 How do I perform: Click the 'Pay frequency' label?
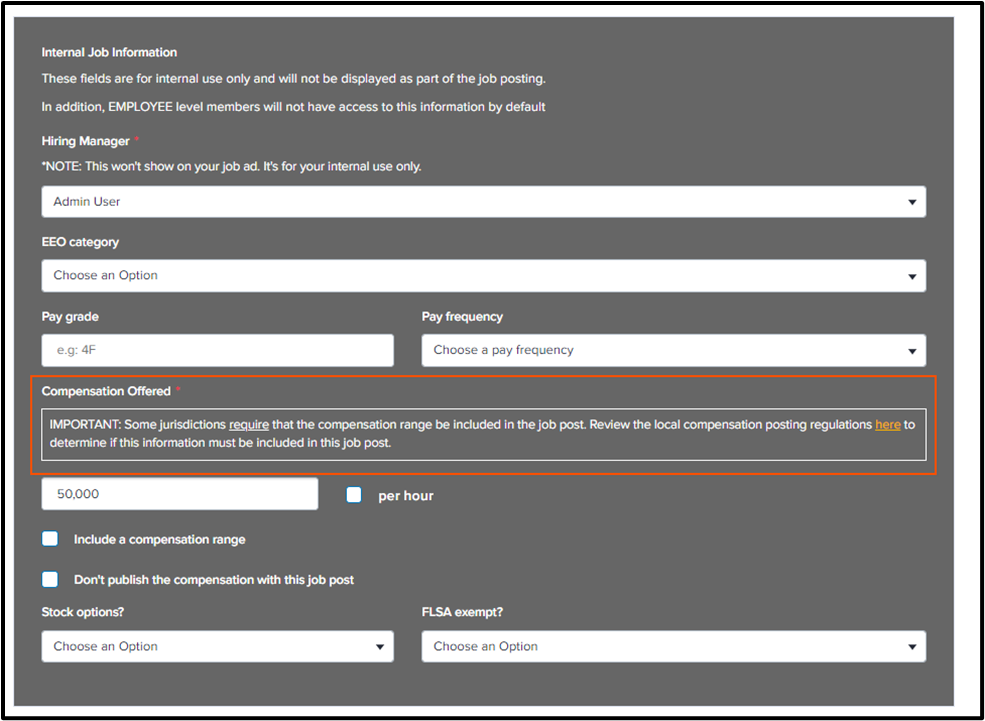pos(462,317)
